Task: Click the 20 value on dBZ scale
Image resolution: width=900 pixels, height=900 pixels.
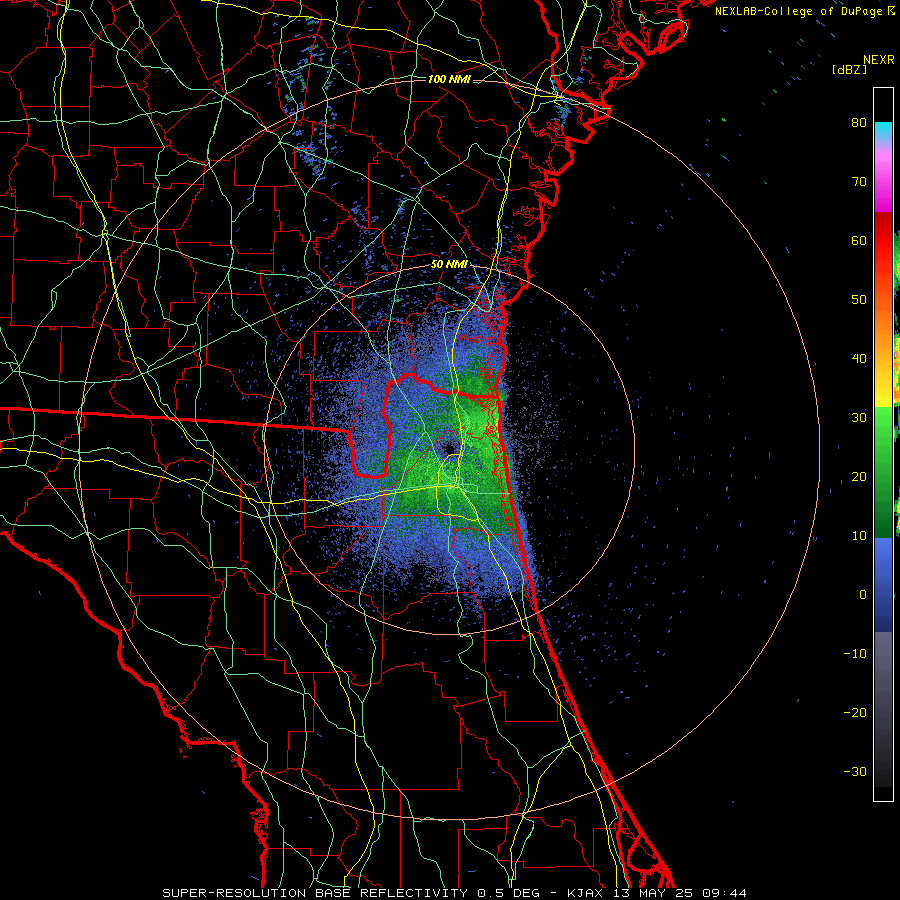Action: [x=859, y=477]
